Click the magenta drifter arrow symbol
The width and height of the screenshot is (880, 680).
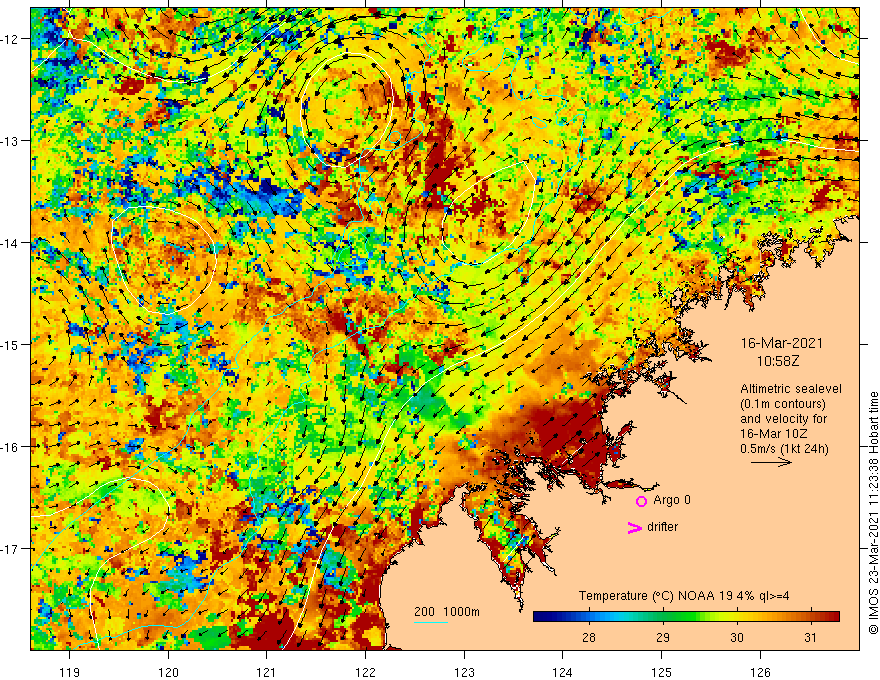pos(635,527)
